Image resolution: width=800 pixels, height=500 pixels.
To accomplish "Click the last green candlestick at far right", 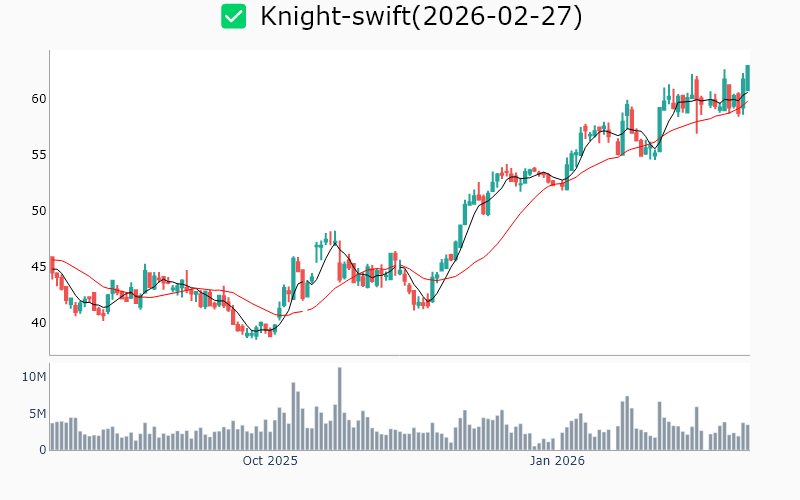I will (747, 77).
